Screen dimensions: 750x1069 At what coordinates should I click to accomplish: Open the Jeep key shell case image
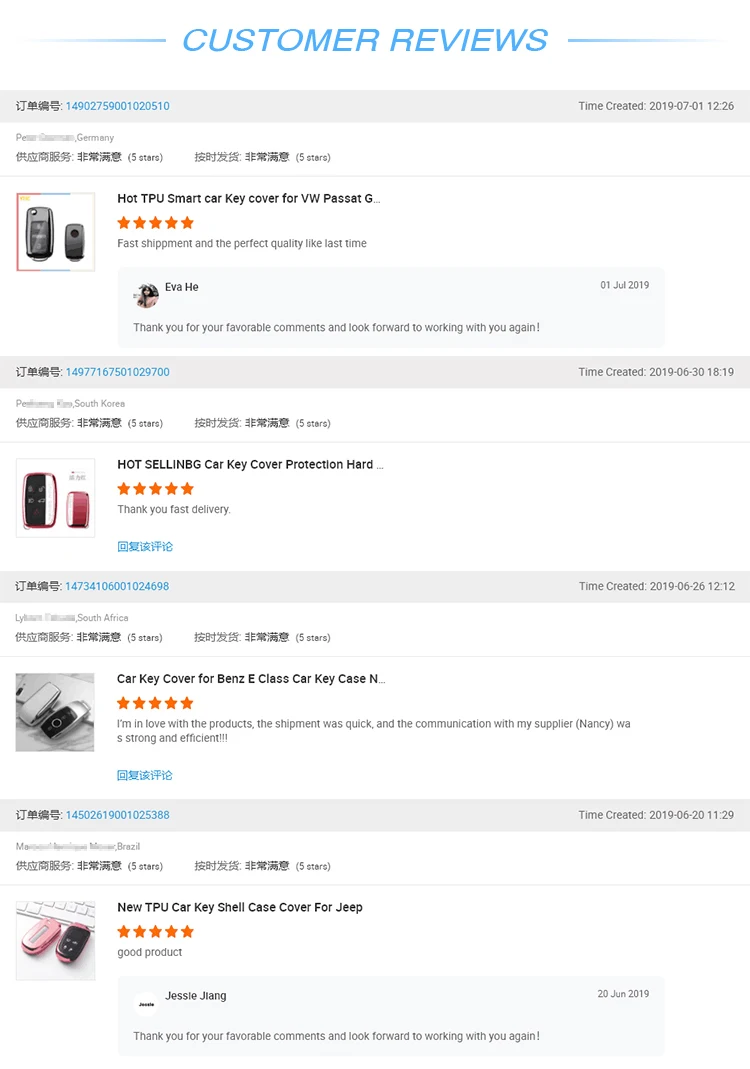tap(56, 940)
